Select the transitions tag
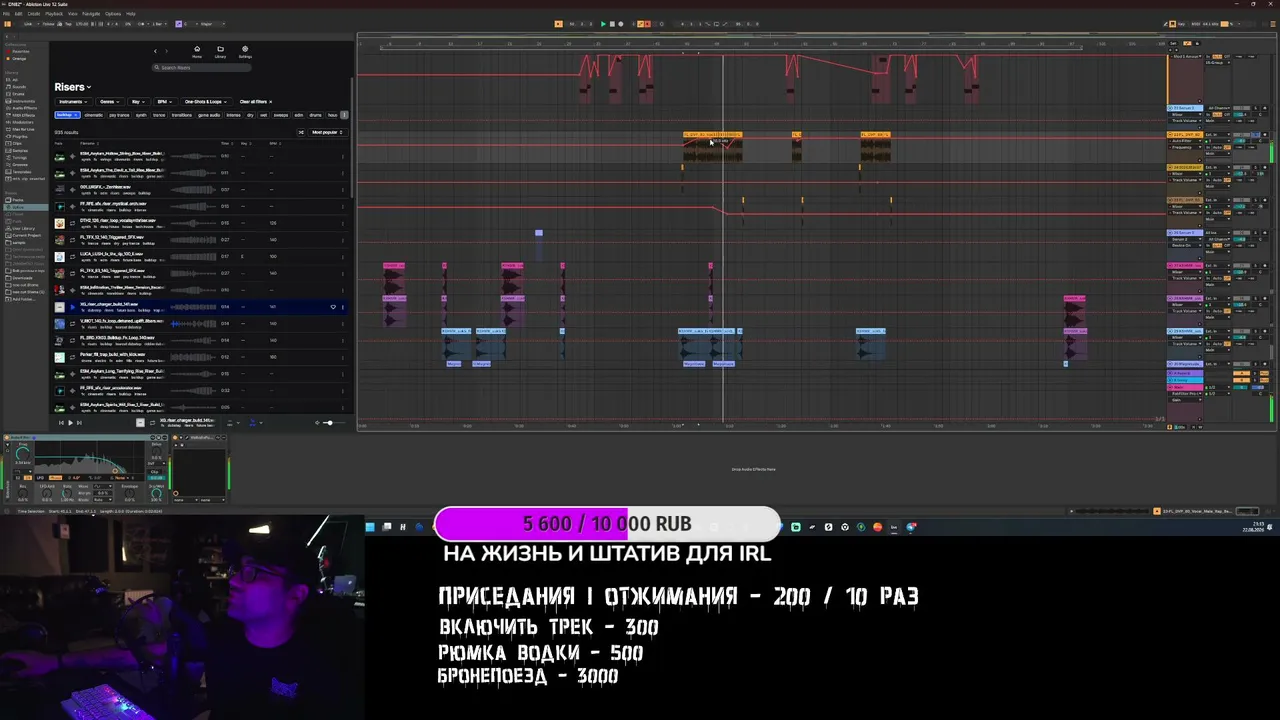The image size is (1280, 720). point(182,115)
